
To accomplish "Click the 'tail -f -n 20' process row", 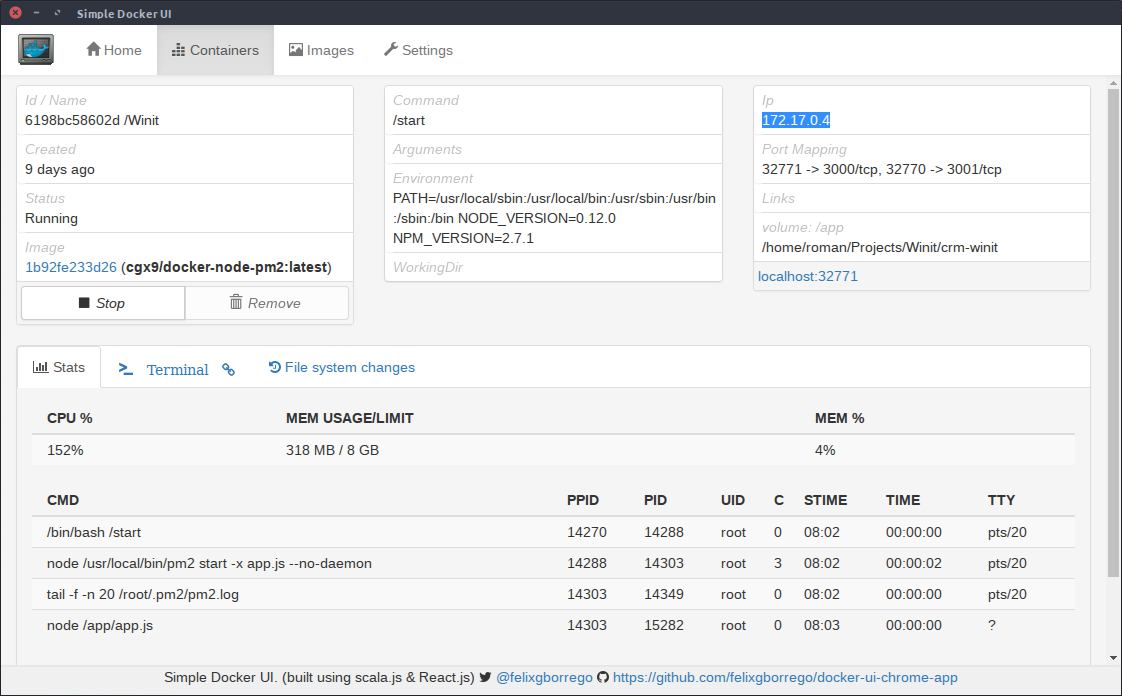I will [553, 594].
